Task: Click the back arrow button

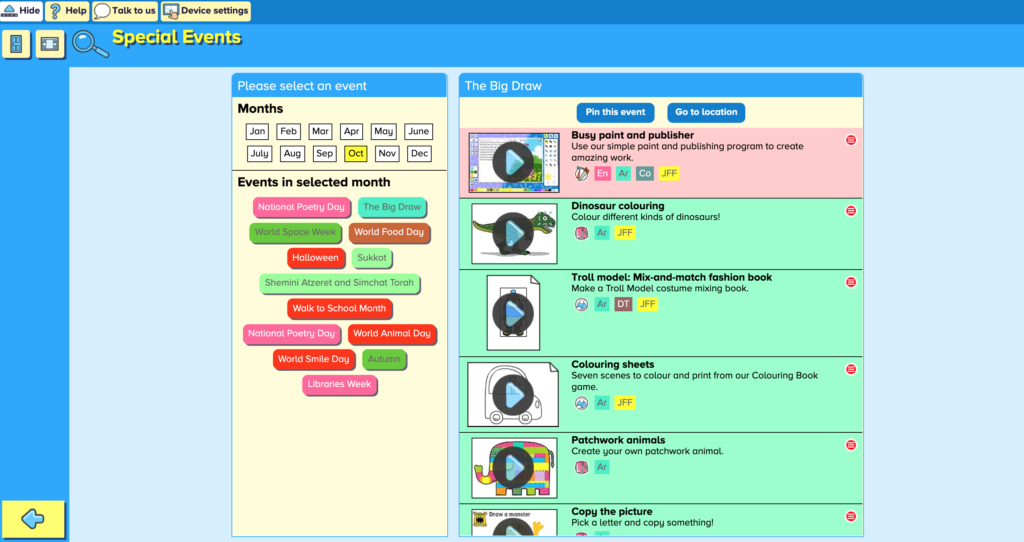Action: point(33,519)
